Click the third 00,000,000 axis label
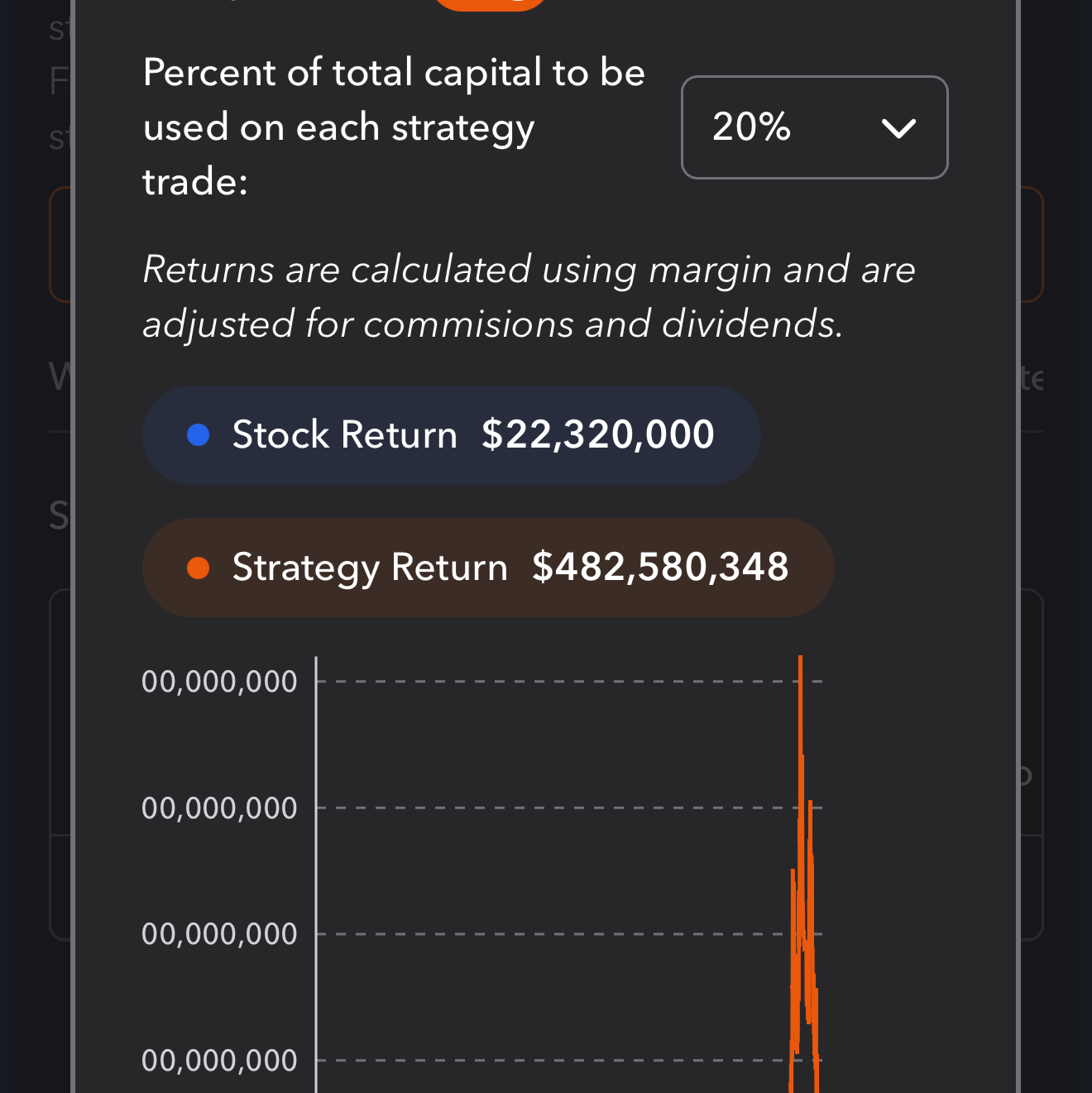1092x1093 pixels. pos(219,934)
